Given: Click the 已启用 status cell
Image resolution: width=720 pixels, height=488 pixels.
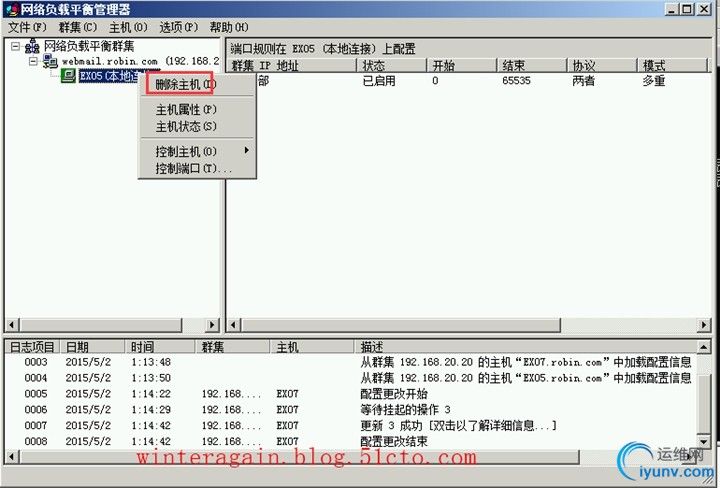Looking at the screenshot, I should point(379,81).
